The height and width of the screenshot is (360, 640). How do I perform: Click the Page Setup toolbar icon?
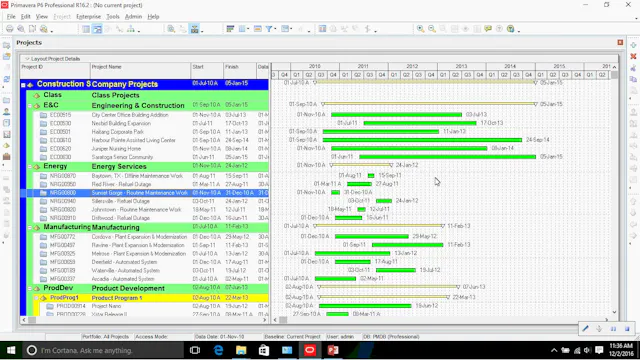point(32,29)
